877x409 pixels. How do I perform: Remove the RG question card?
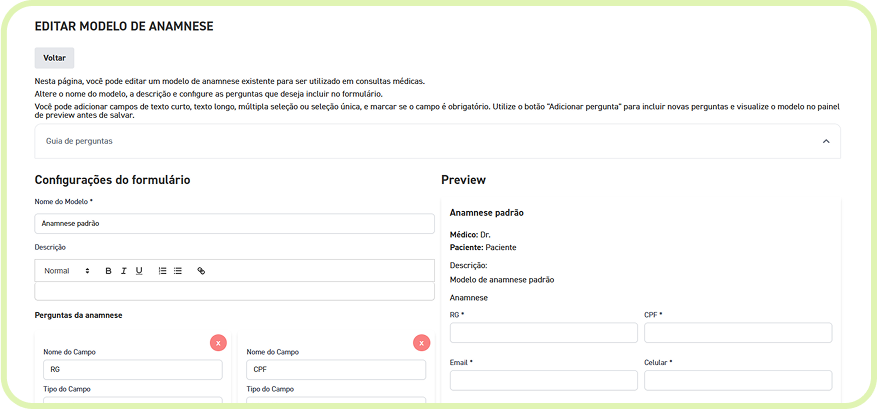(x=218, y=342)
